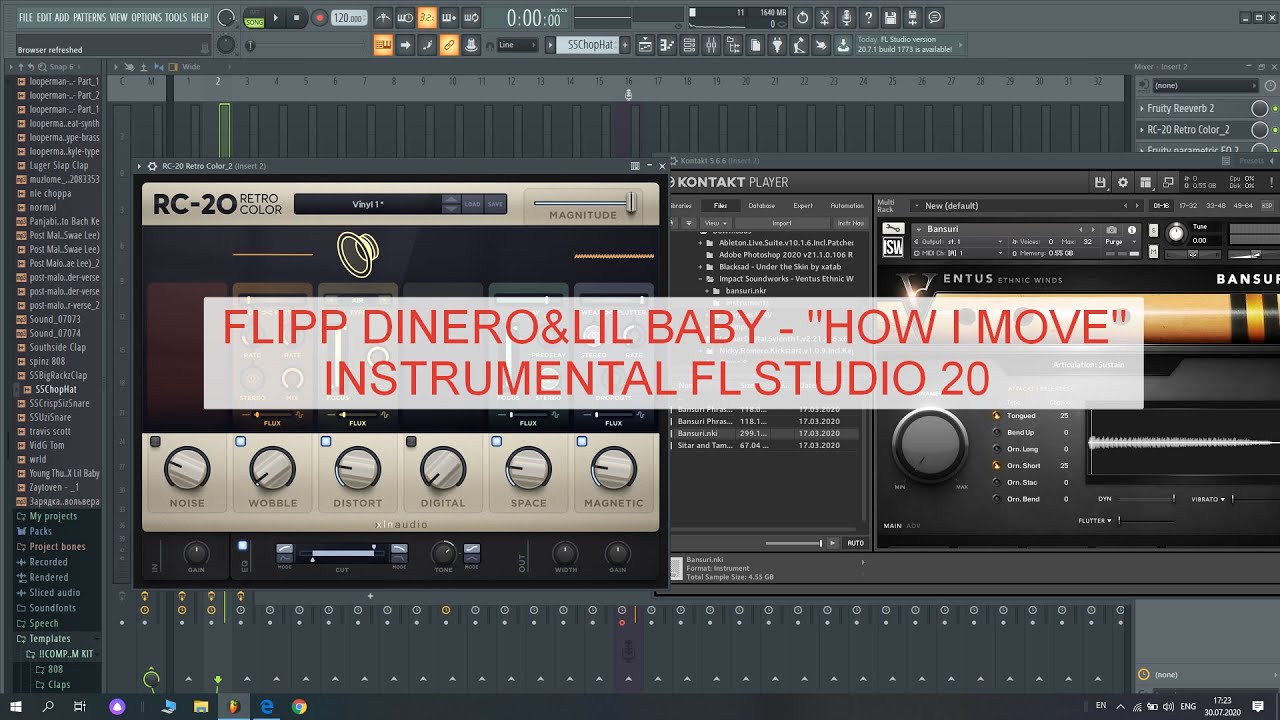Start playback with the Play button

tap(277, 18)
